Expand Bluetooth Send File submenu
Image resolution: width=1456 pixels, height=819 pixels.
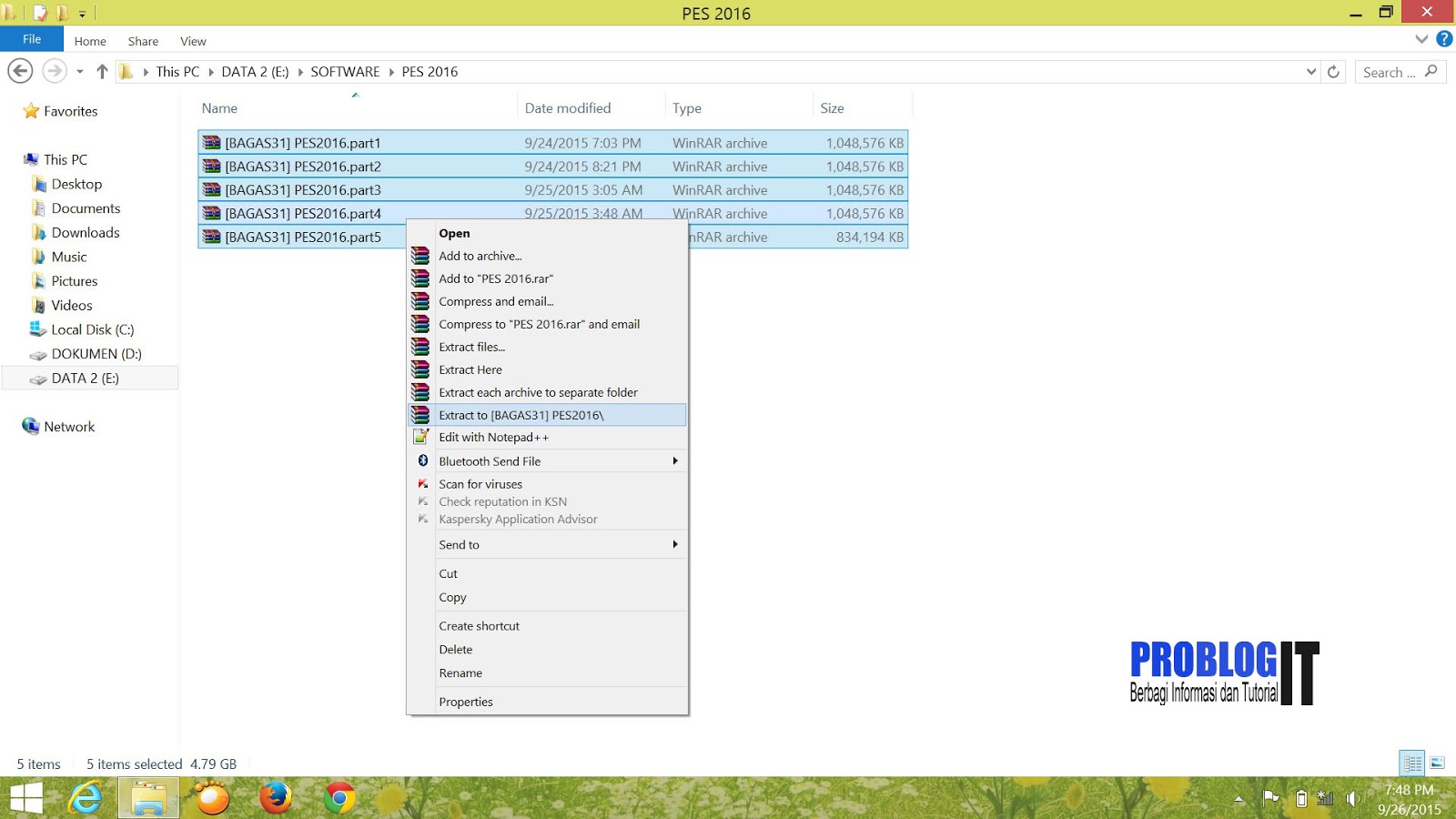[x=674, y=460]
